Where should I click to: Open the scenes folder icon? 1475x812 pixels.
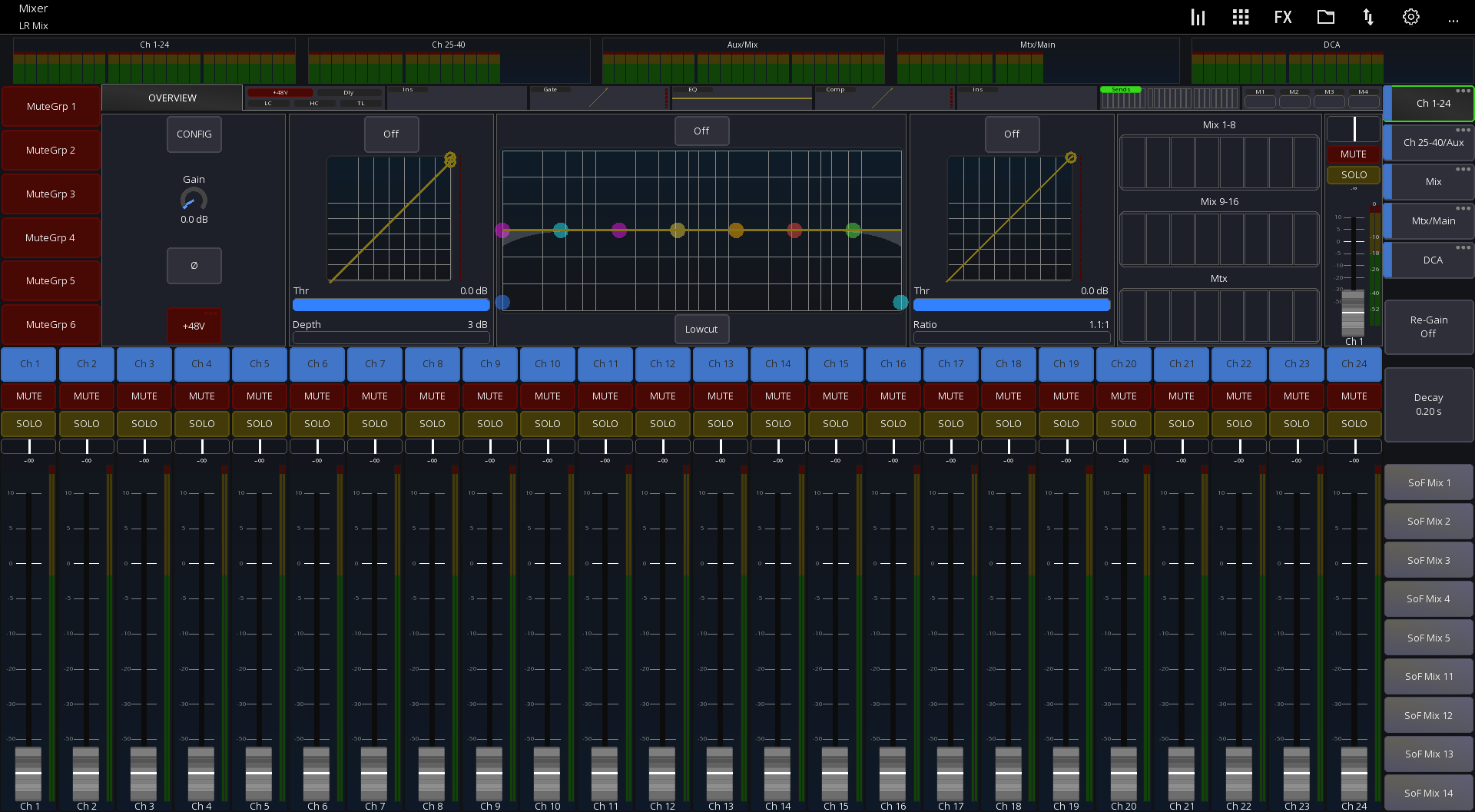(1325, 16)
